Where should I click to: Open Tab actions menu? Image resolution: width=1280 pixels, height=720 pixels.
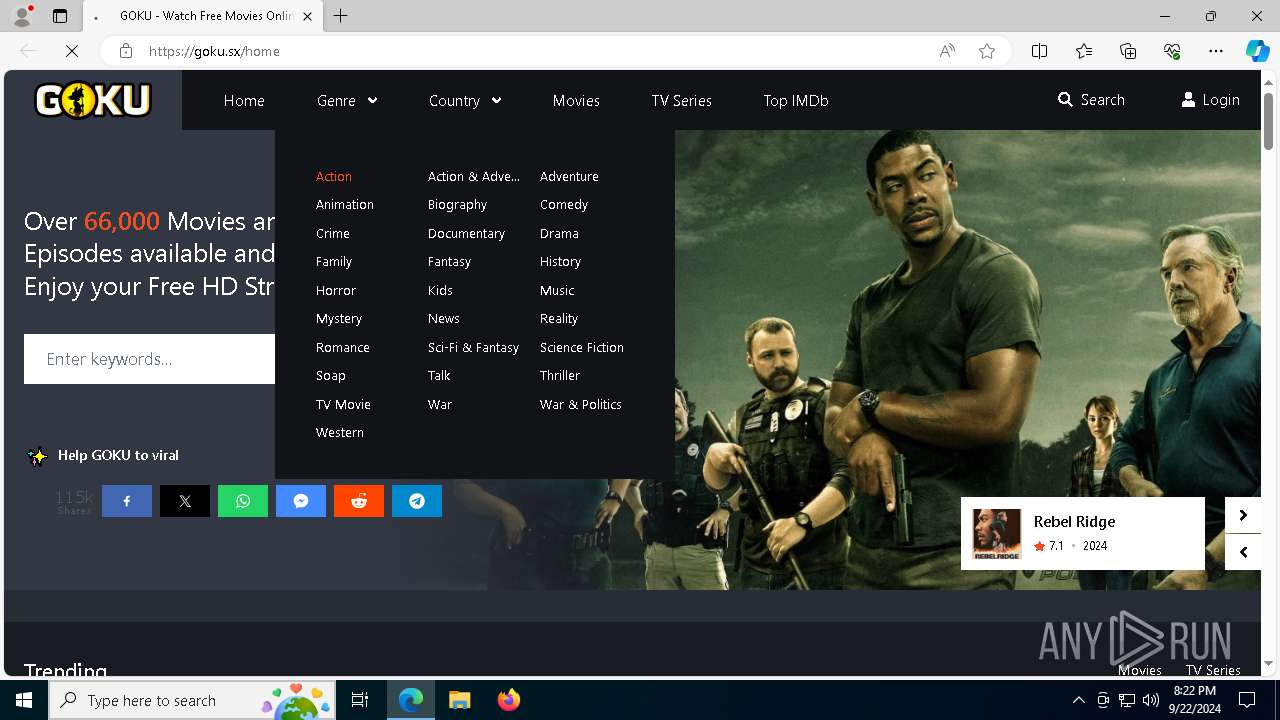[x=60, y=16]
